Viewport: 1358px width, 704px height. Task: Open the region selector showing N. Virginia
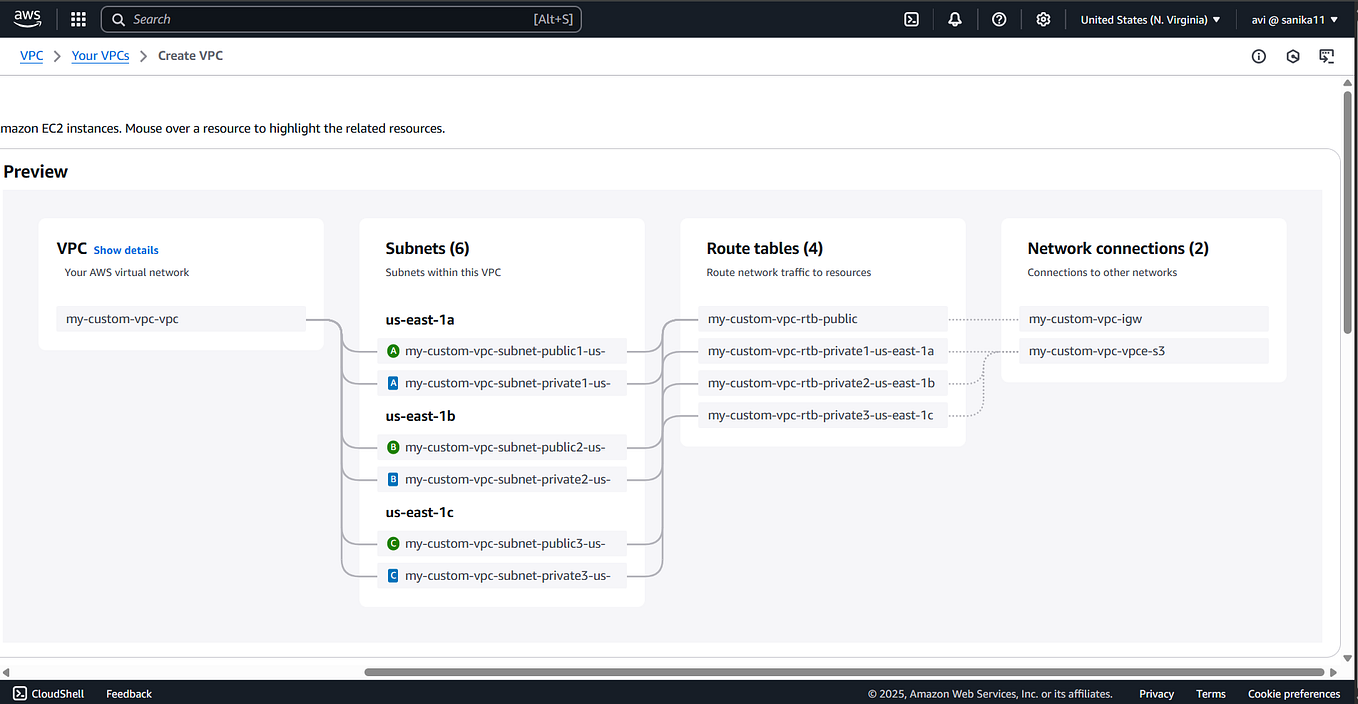click(x=1150, y=18)
